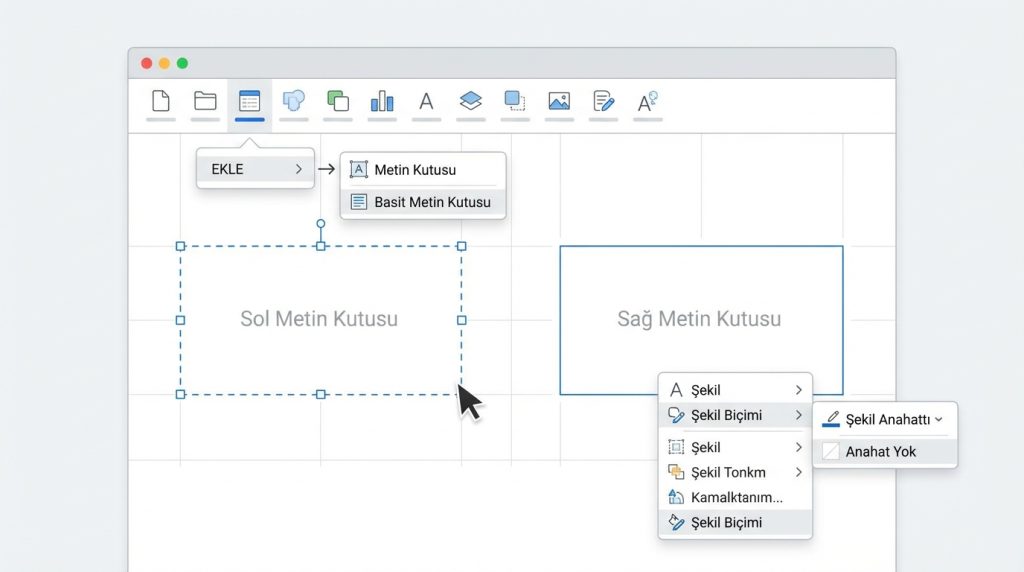Click the document with pencil icon
Image resolution: width=1024 pixels, height=572 pixels.
(x=603, y=101)
